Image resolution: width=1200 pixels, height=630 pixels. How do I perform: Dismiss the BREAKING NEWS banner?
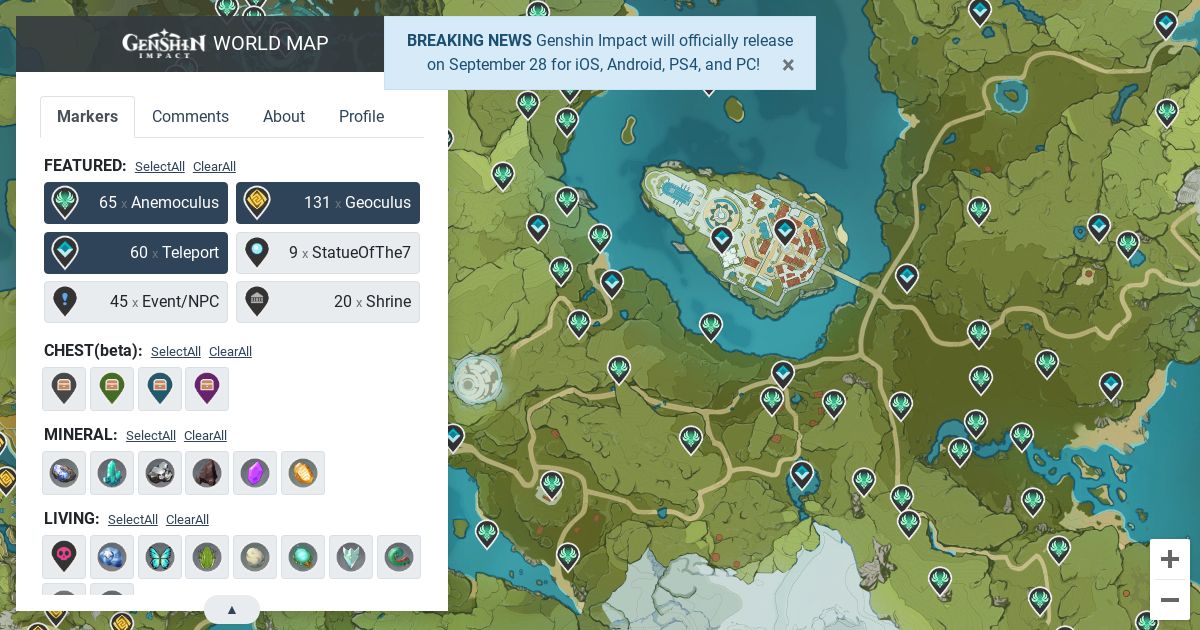tap(788, 65)
